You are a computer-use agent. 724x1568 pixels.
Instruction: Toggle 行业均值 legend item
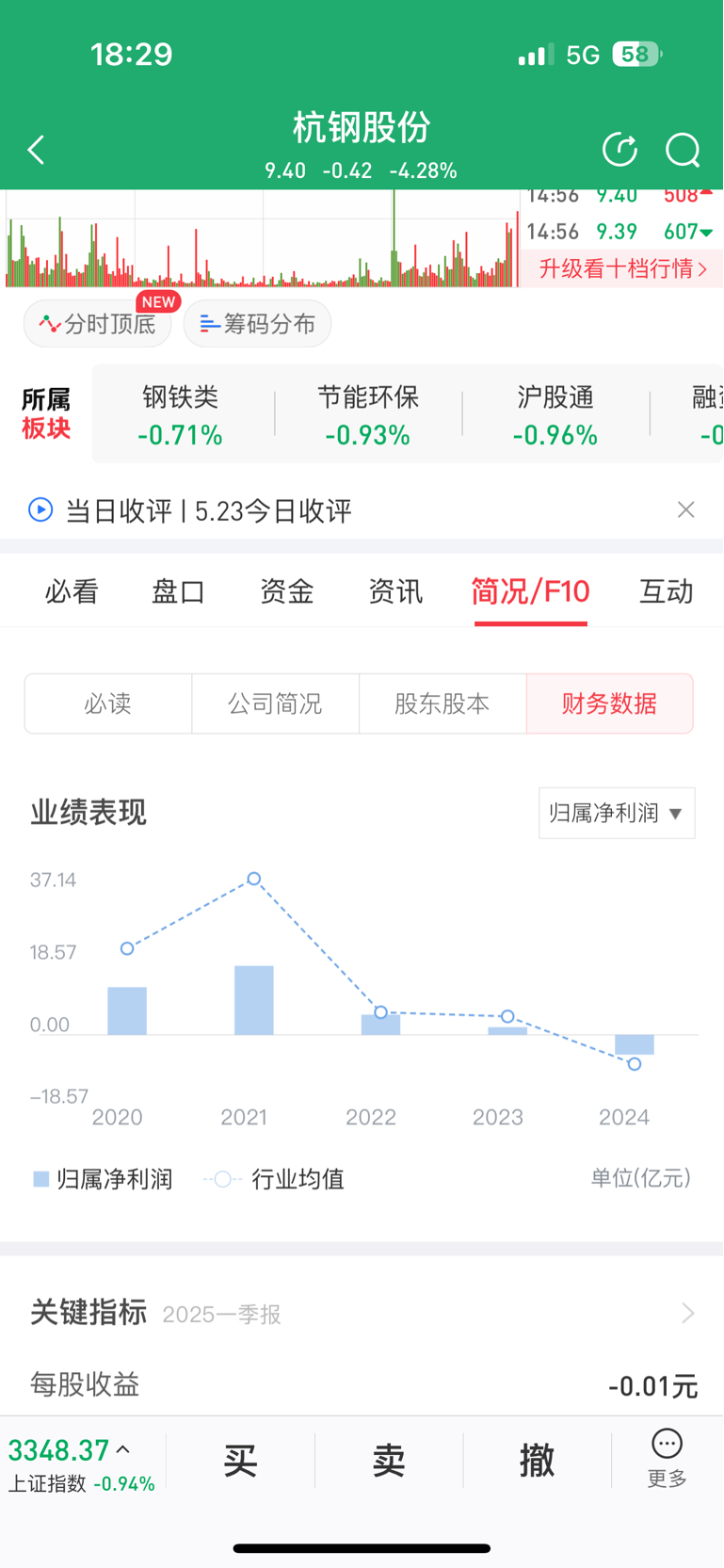[x=274, y=1179]
